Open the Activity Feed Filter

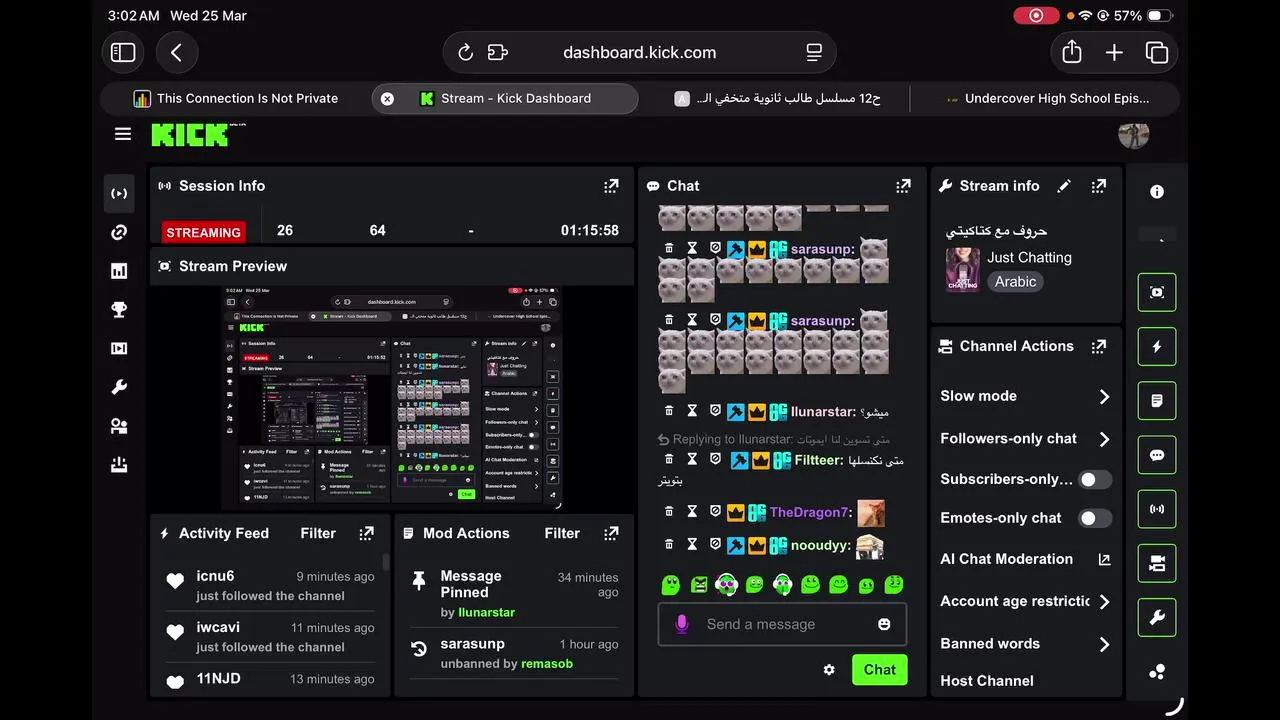point(318,534)
